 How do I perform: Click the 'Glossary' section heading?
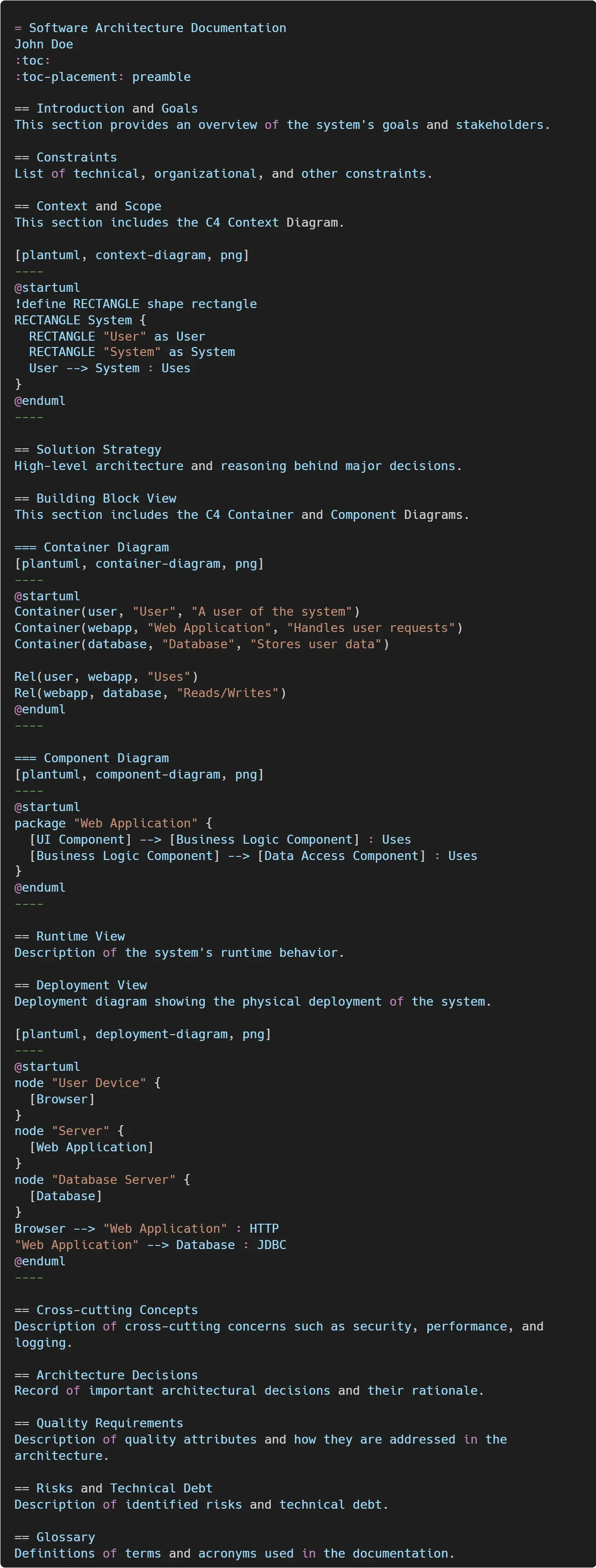(x=66, y=1537)
